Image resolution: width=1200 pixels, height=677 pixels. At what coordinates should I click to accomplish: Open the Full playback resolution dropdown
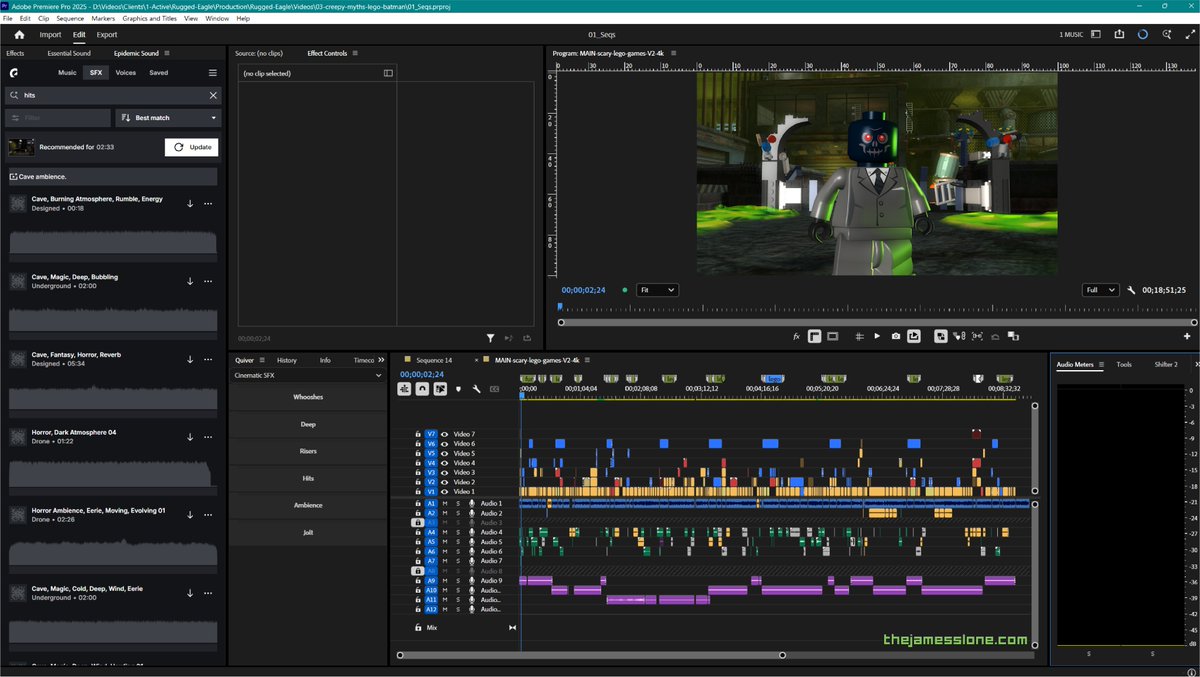[1101, 290]
